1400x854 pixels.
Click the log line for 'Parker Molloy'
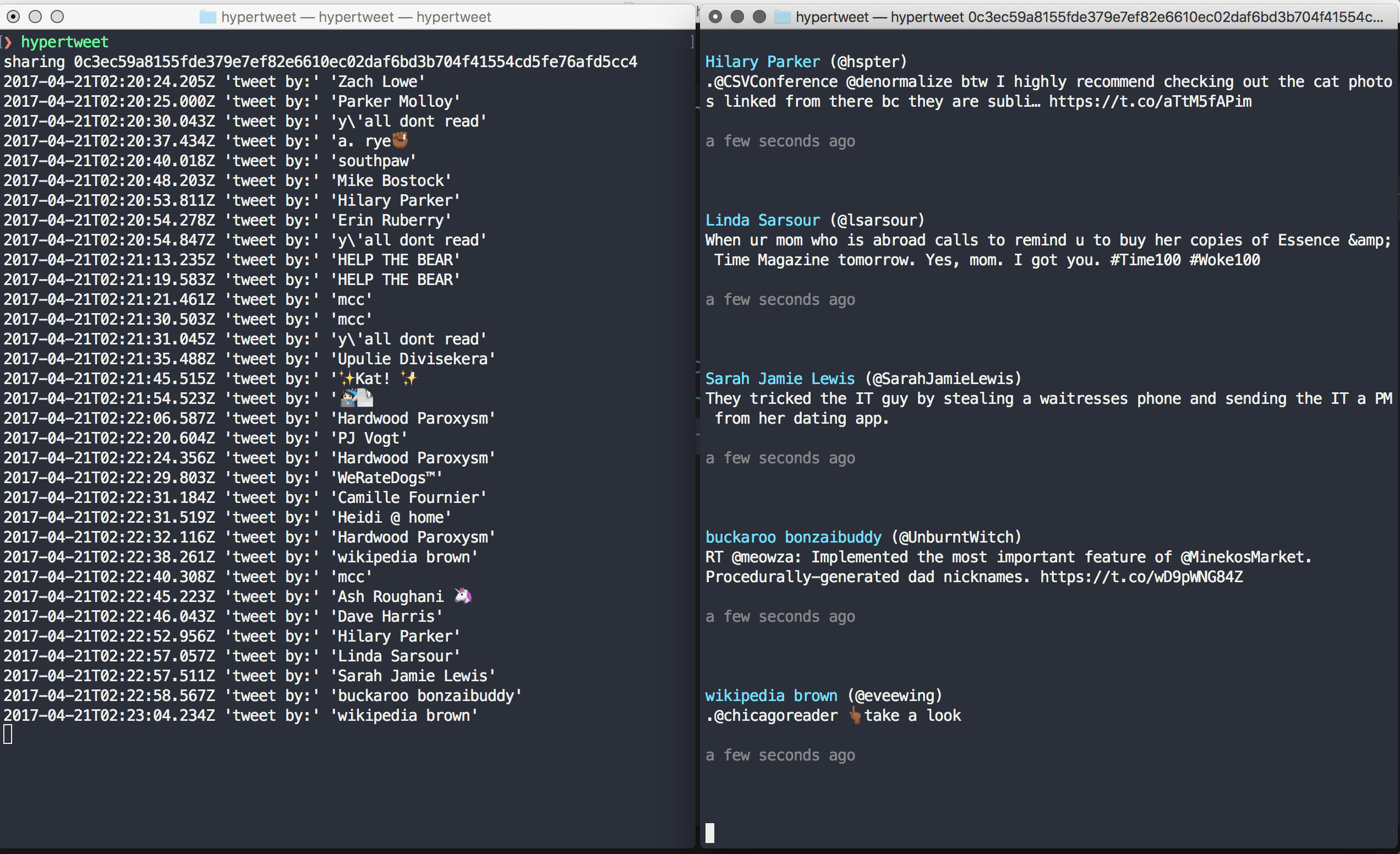(x=232, y=101)
